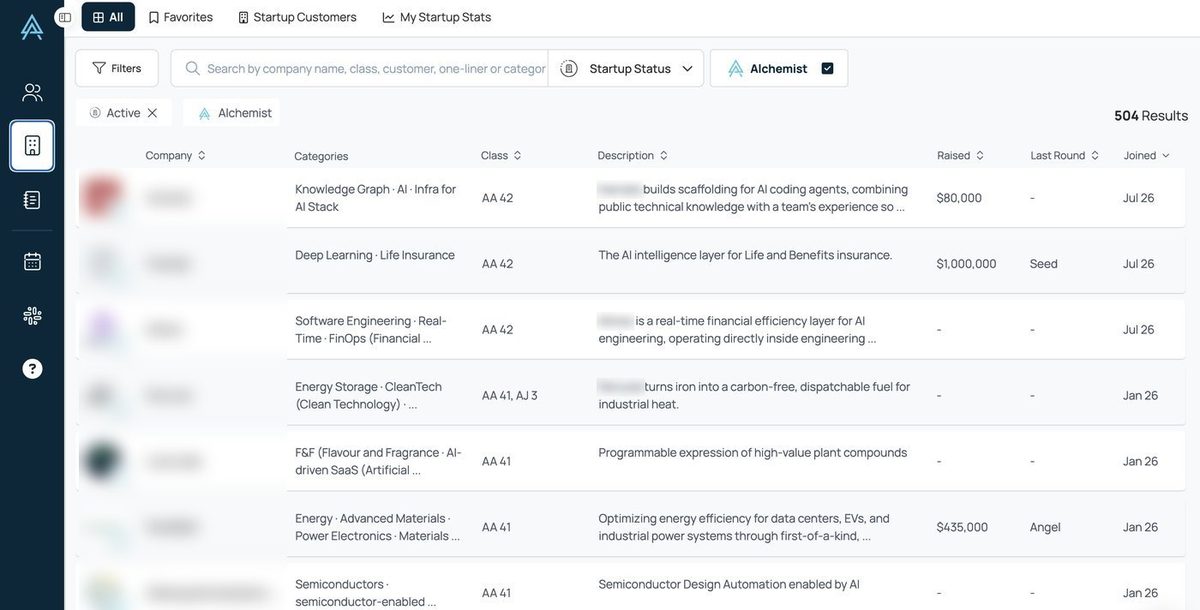1200x610 pixels.
Task: Click the purple company logo thumbnail in third row
Action: (x=103, y=328)
